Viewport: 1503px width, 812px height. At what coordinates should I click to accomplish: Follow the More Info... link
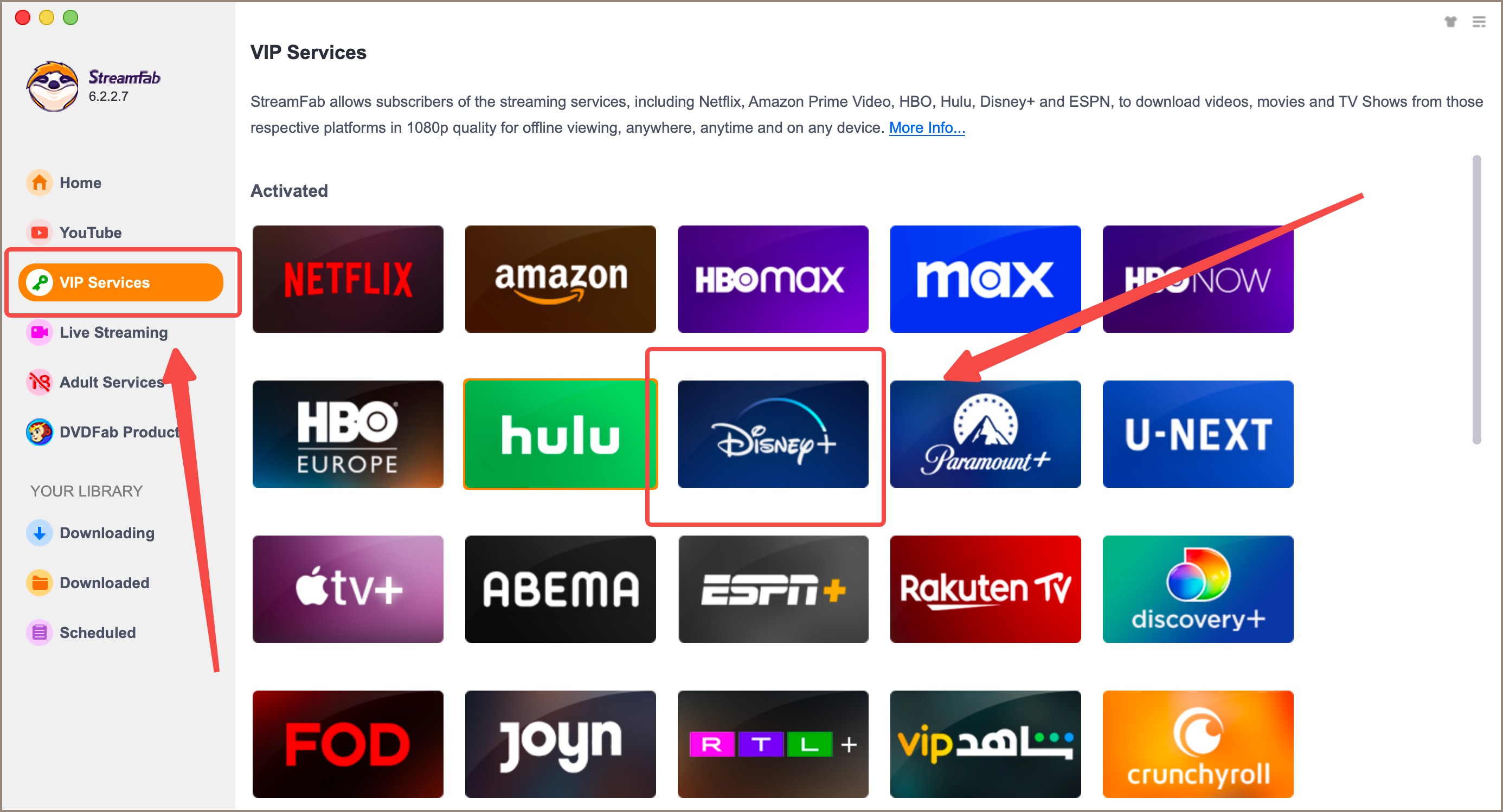click(926, 128)
